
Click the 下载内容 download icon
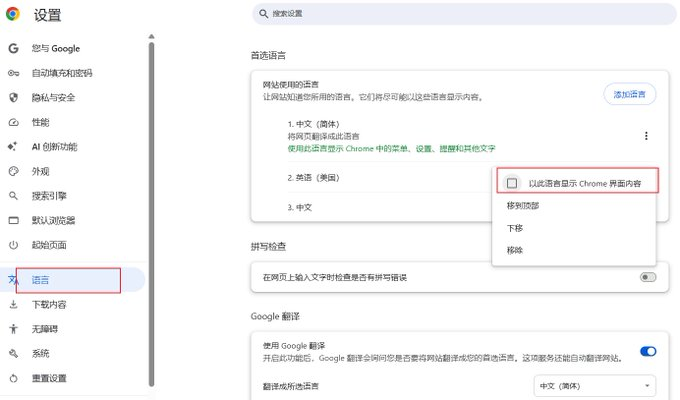pos(13,304)
